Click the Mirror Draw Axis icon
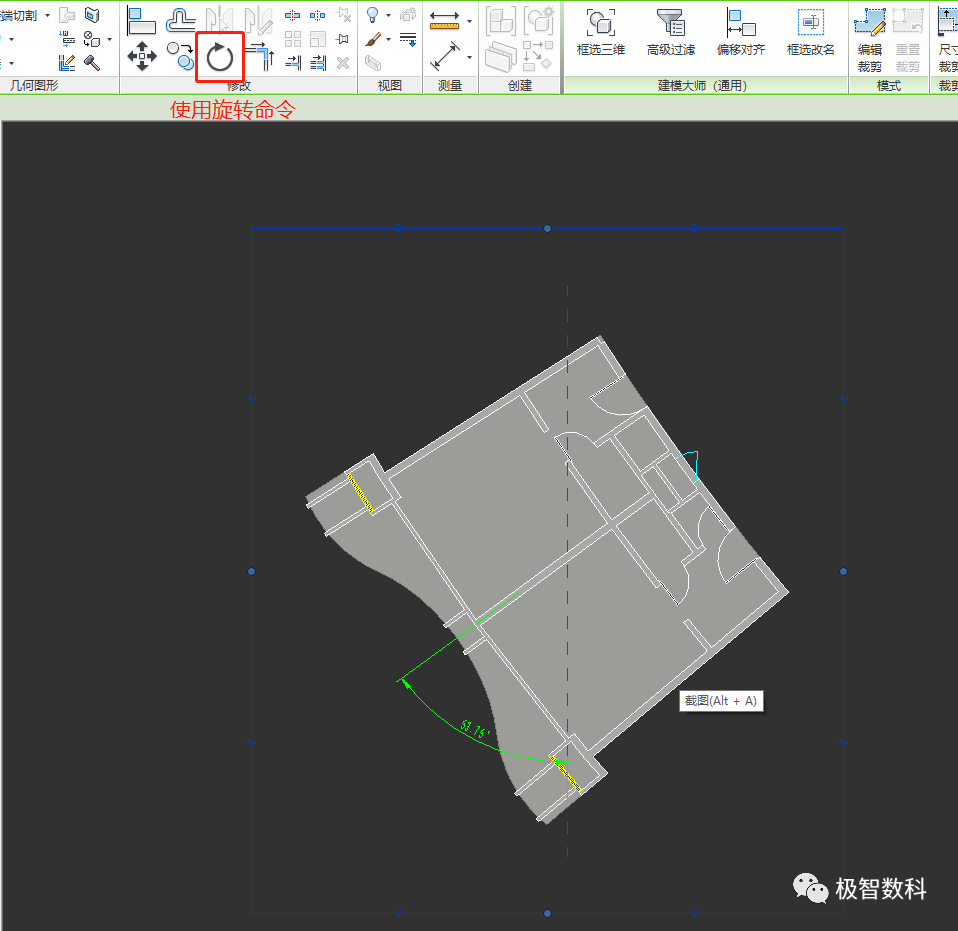This screenshot has height=931, width=958. click(259, 20)
